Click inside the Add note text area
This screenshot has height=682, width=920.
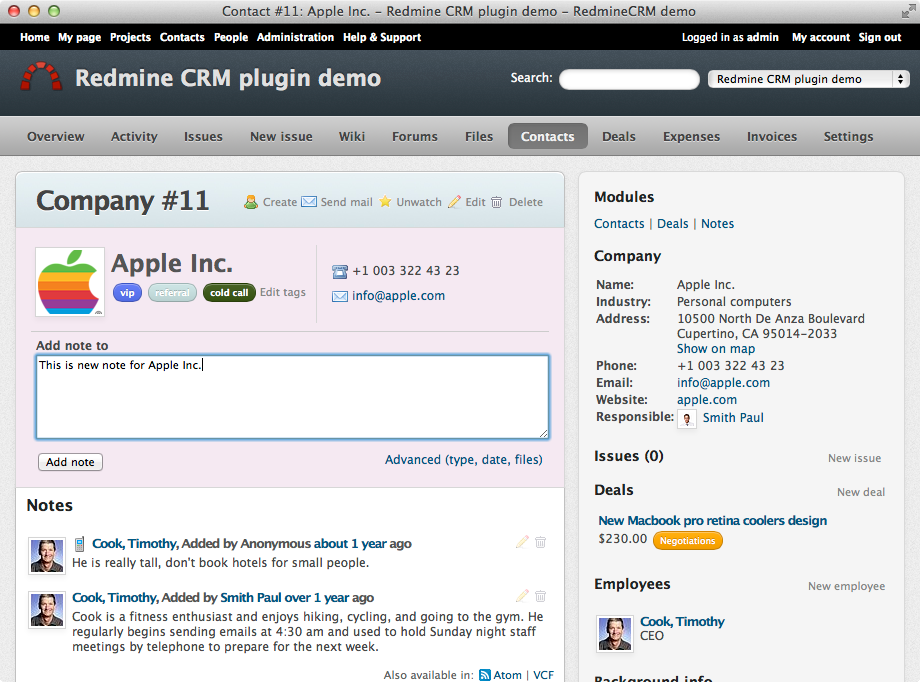coord(290,395)
